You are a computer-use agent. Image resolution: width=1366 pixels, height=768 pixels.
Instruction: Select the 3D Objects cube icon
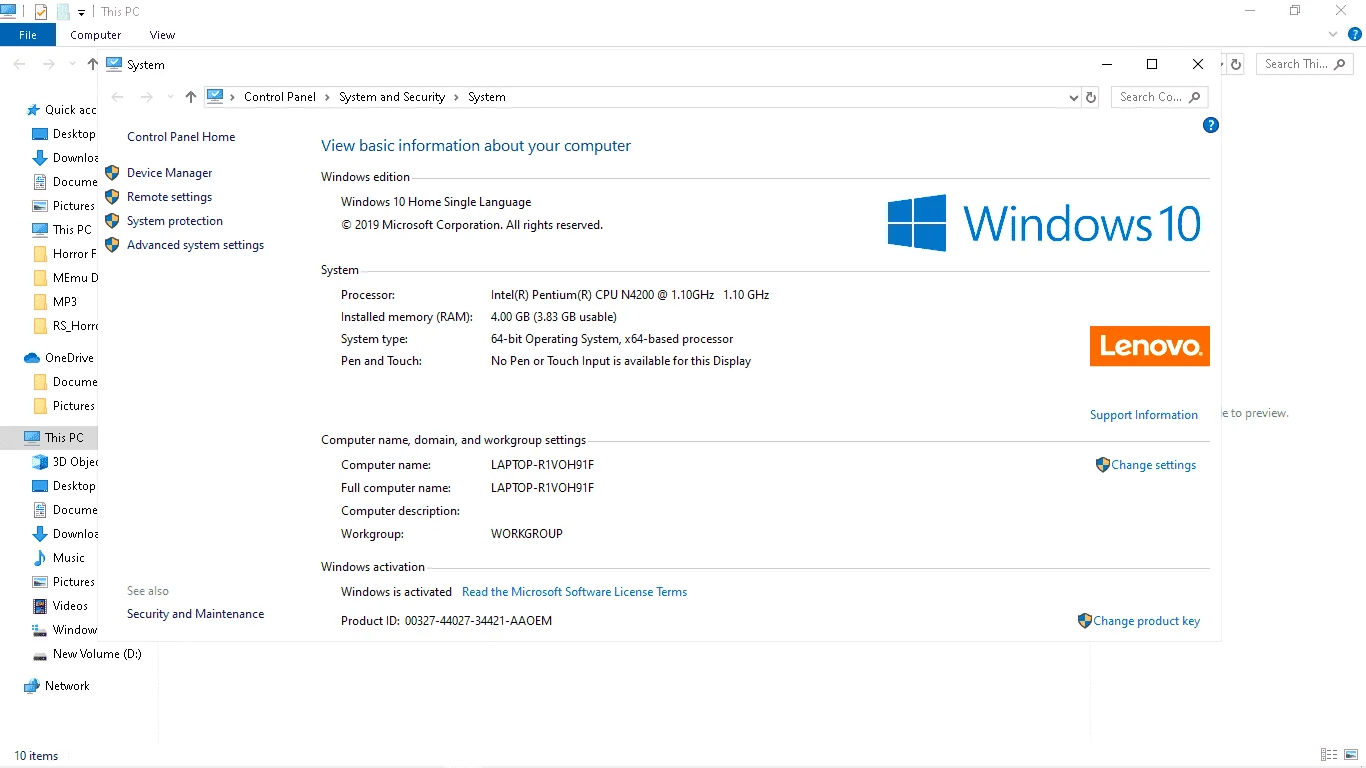click(x=40, y=462)
